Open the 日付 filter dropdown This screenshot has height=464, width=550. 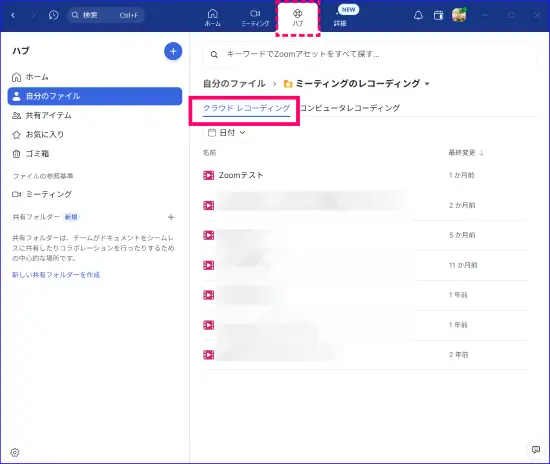point(227,133)
